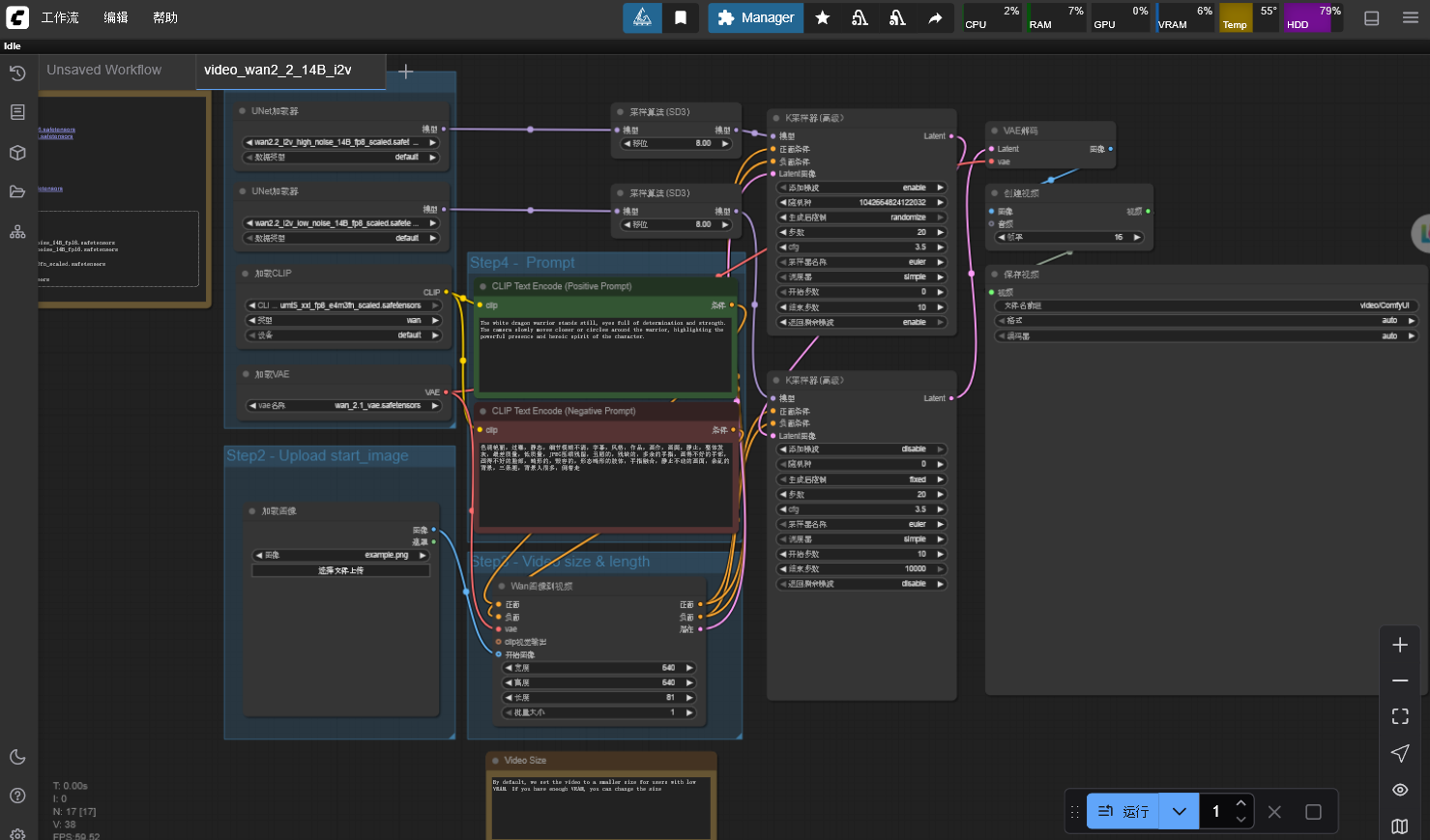Open the 工作流 menu
The height and width of the screenshot is (840, 1430).
click(60, 17)
